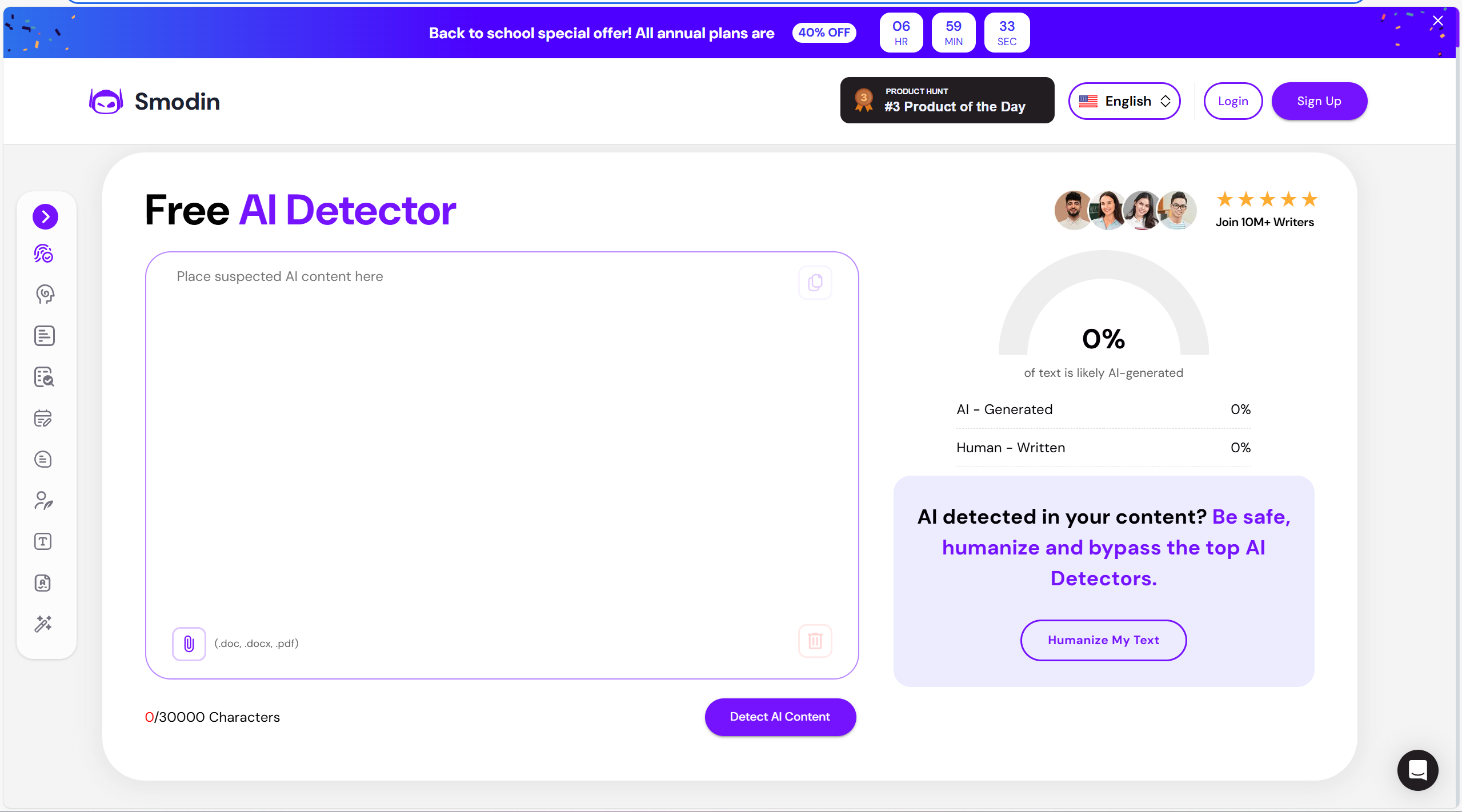This screenshot has width=1462, height=812.
Task: Click the paste clipboard icon in text box
Action: 815,282
